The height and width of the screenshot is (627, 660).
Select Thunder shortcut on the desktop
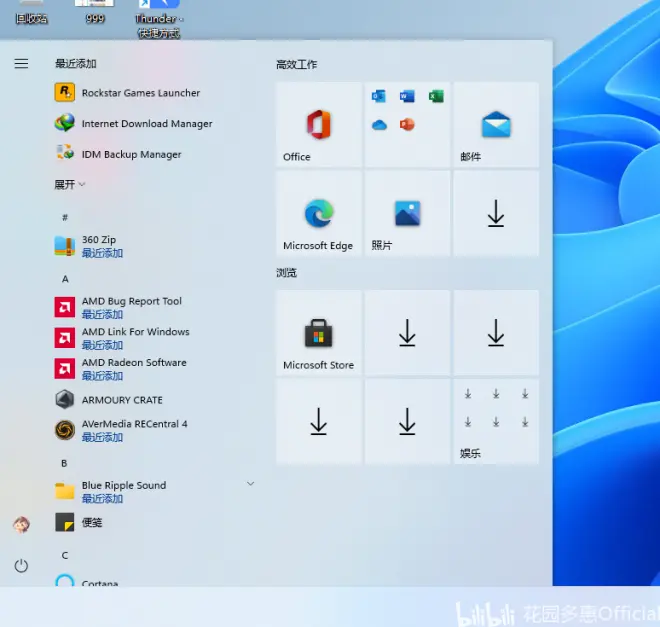159,19
